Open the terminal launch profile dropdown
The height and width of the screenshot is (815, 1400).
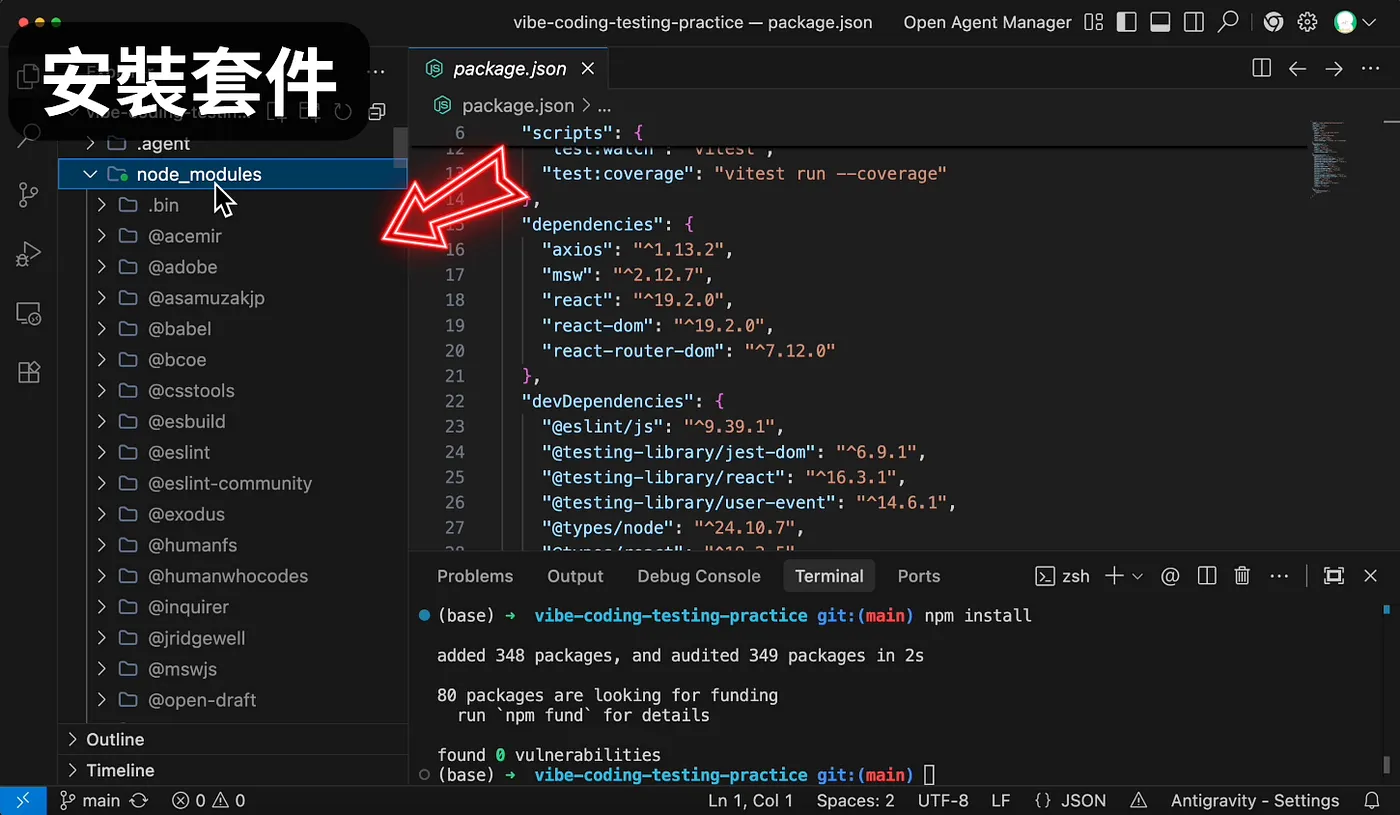pyautogui.click(x=1137, y=576)
